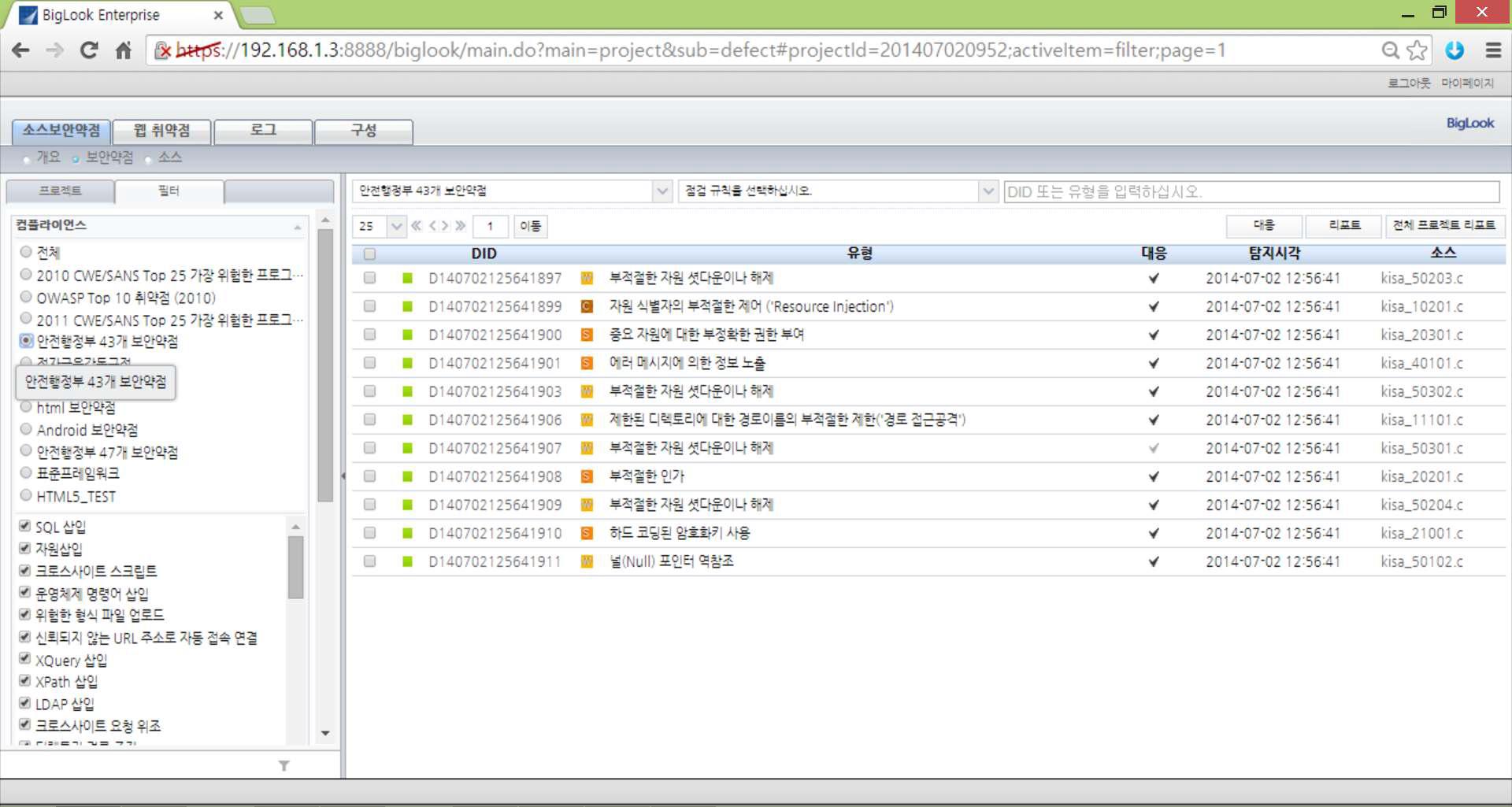Check the row D140702125641897
The height and width of the screenshot is (807, 1512).
click(369, 278)
